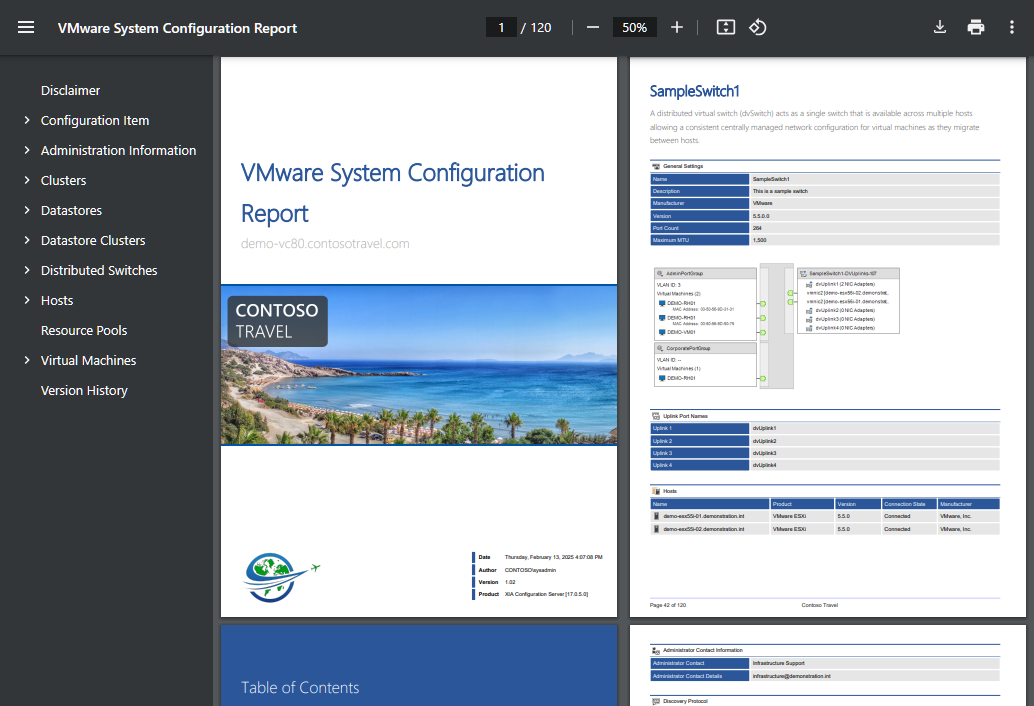Expand the Clusters outline entry
Viewport: 1034px width, 706px height.
coord(27,180)
